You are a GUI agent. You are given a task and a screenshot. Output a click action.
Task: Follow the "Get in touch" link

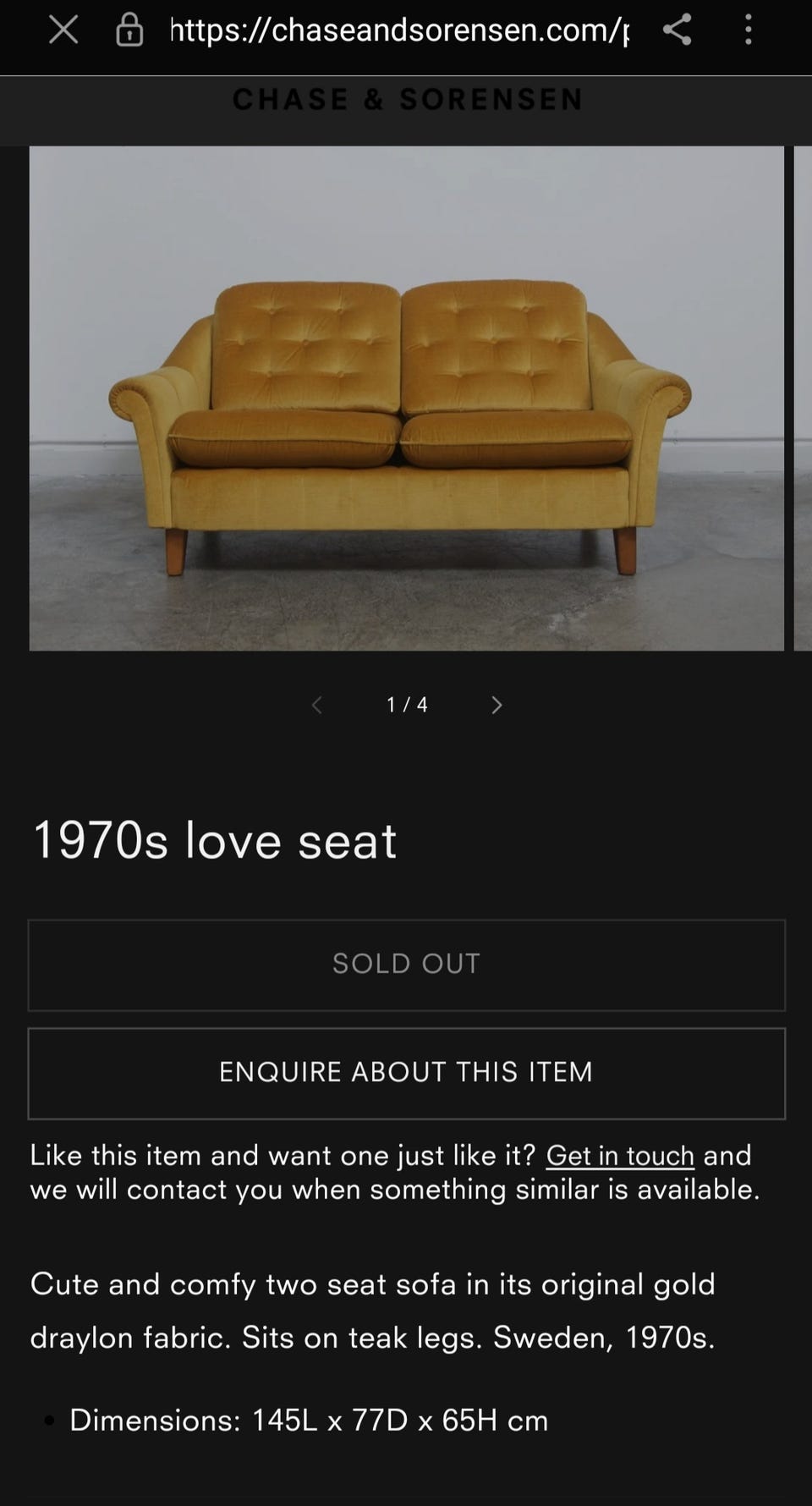620,1156
